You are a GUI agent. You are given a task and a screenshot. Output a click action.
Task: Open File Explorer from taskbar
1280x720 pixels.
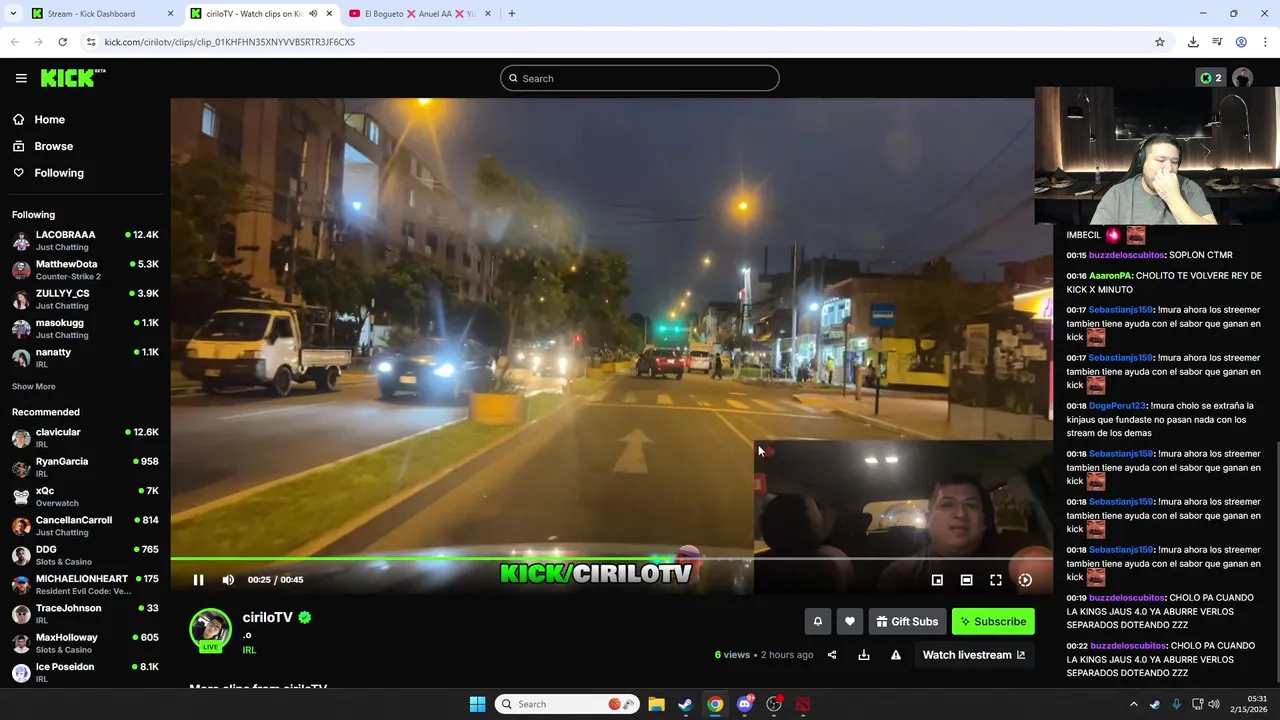coord(656,704)
